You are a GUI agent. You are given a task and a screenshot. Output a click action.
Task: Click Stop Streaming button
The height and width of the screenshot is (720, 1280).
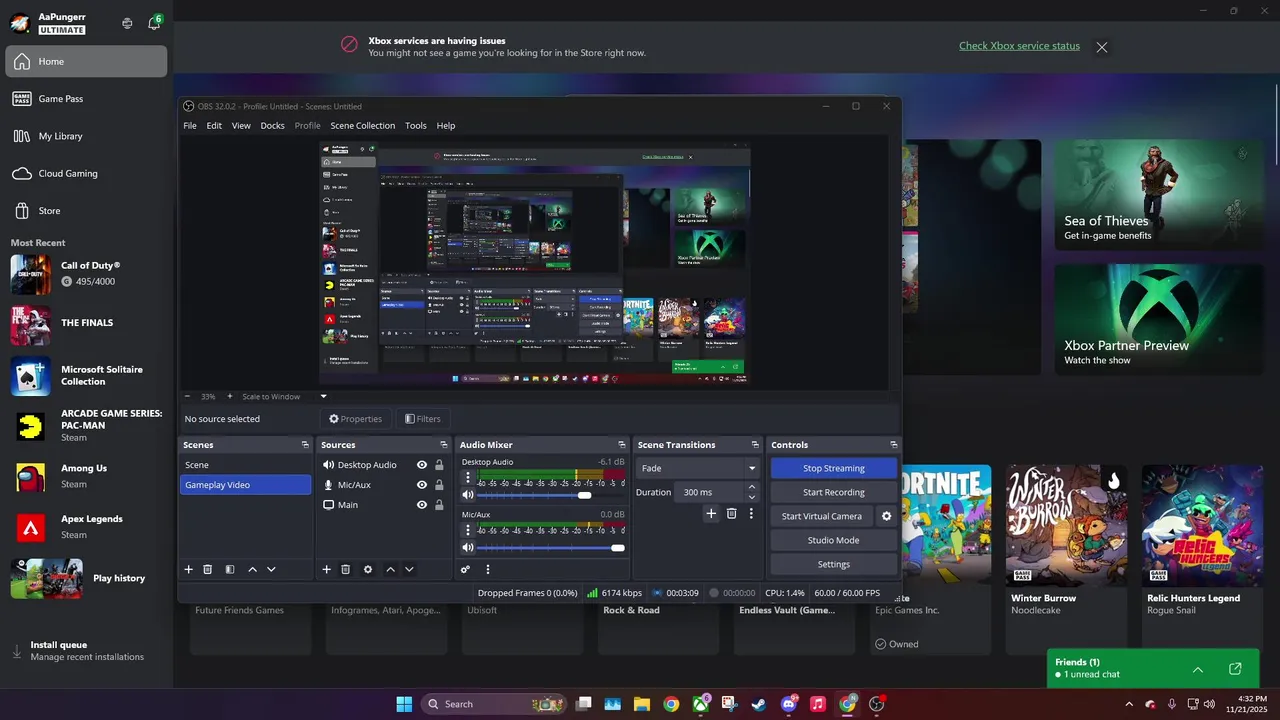point(834,468)
